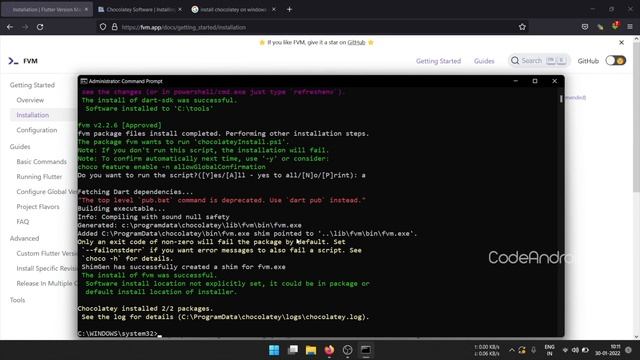The height and width of the screenshot is (360, 640).
Task: Dismiss the GitHub star banner
Action: [621, 42]
